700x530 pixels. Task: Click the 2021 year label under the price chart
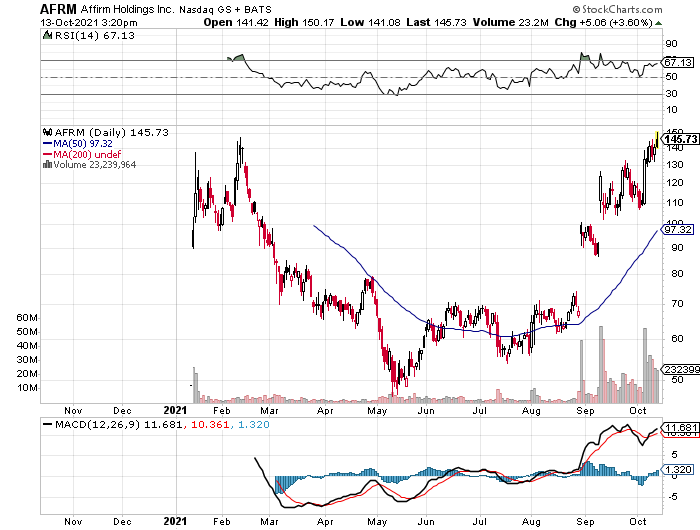click(x=175, y=410)
